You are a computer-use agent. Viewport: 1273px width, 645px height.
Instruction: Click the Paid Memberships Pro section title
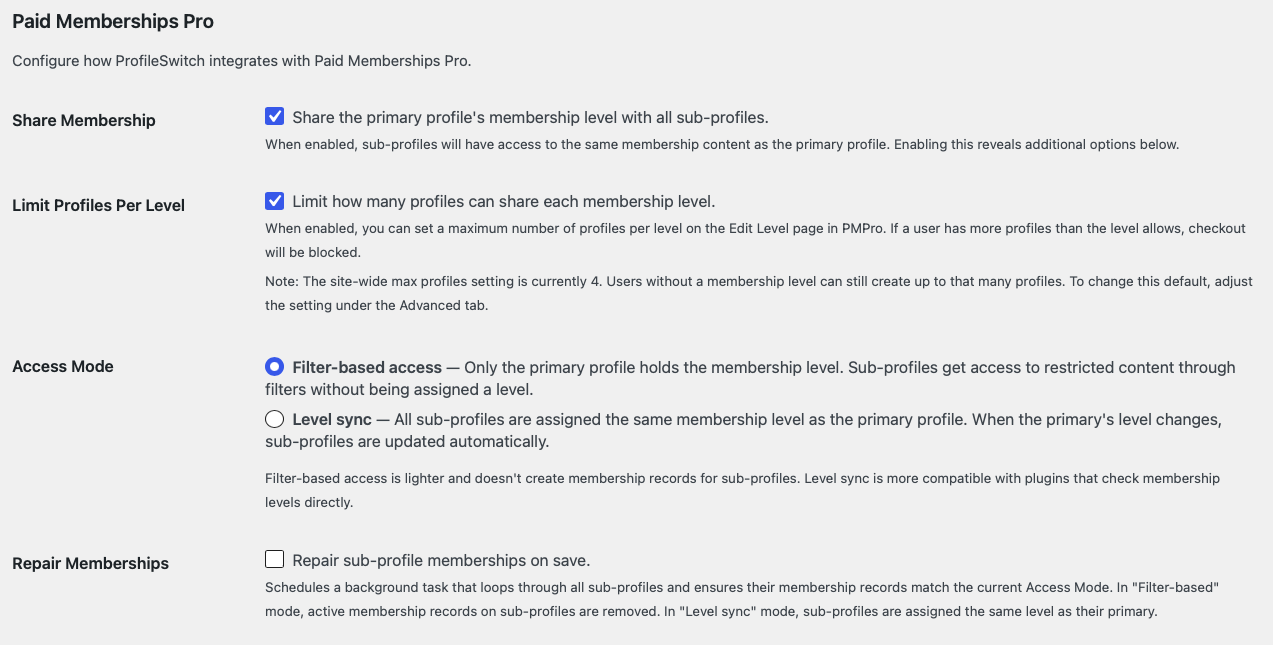click(x=112, y=21)
